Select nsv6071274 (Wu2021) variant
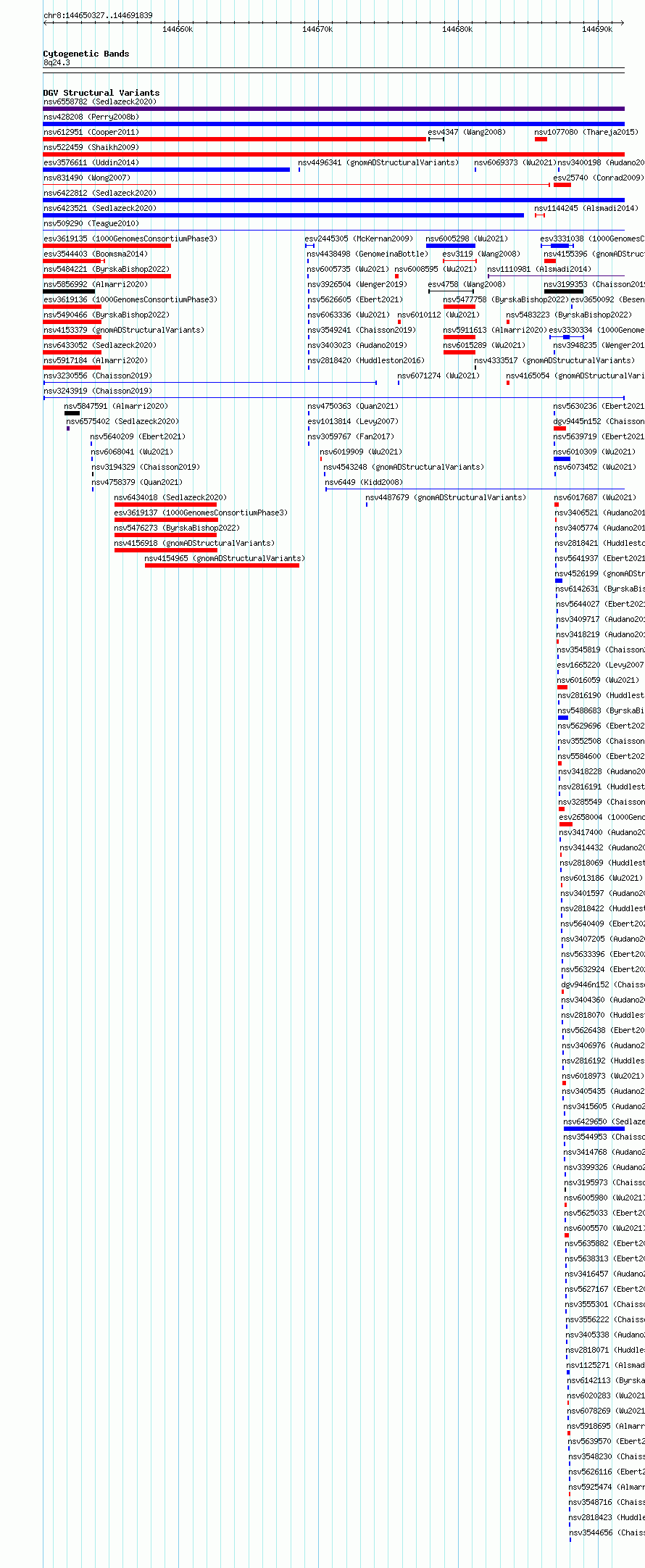 click(x=438, y=376)
